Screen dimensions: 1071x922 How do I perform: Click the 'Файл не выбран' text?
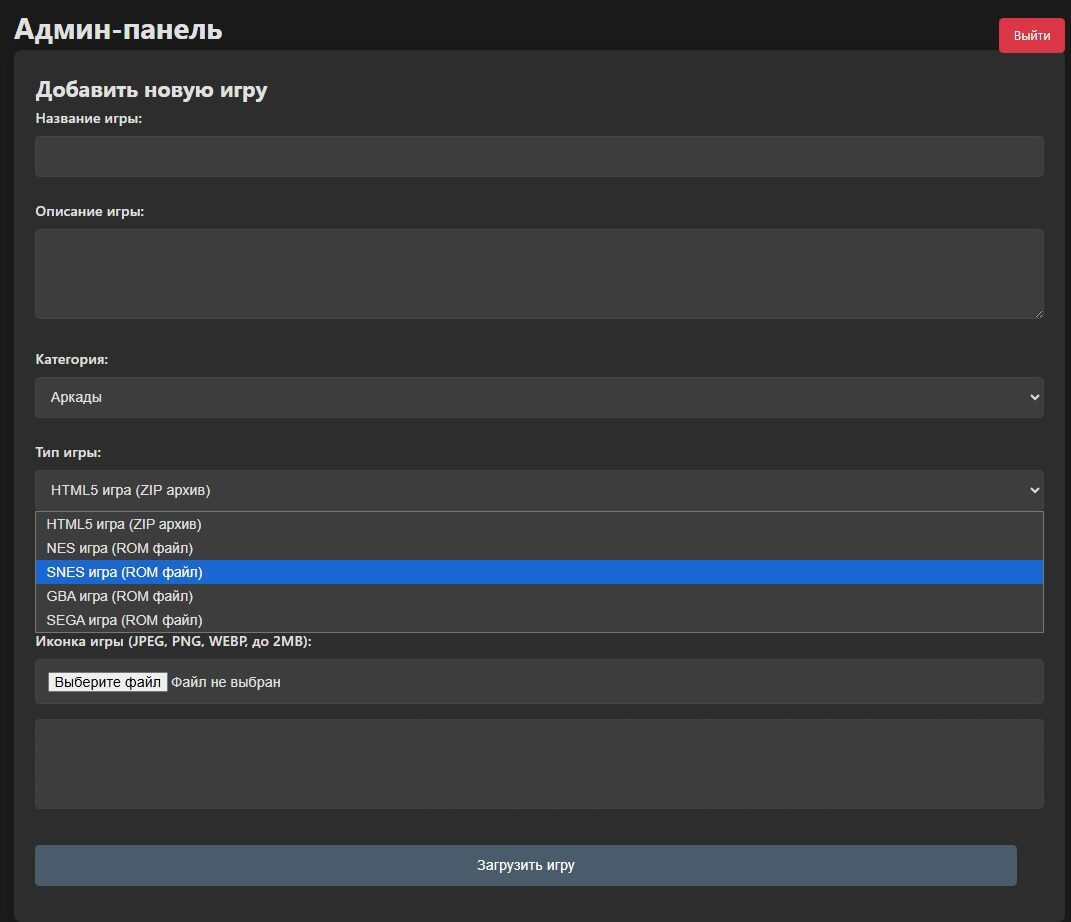pos(226,682)
